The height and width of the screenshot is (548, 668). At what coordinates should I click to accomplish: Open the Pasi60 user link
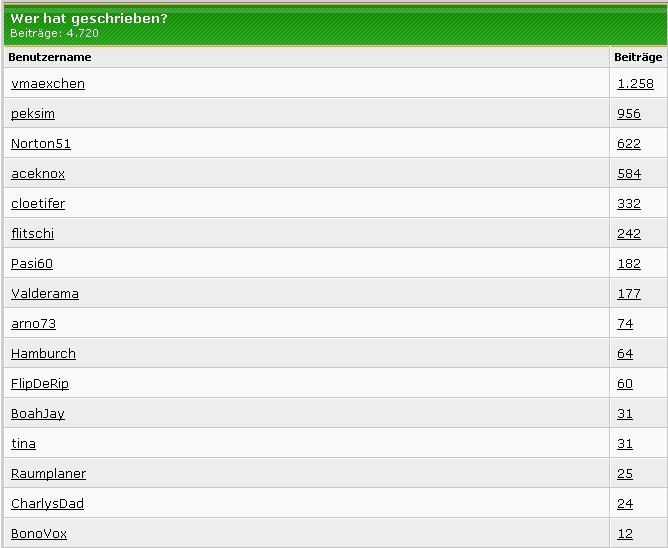click(x=31, y=264)
